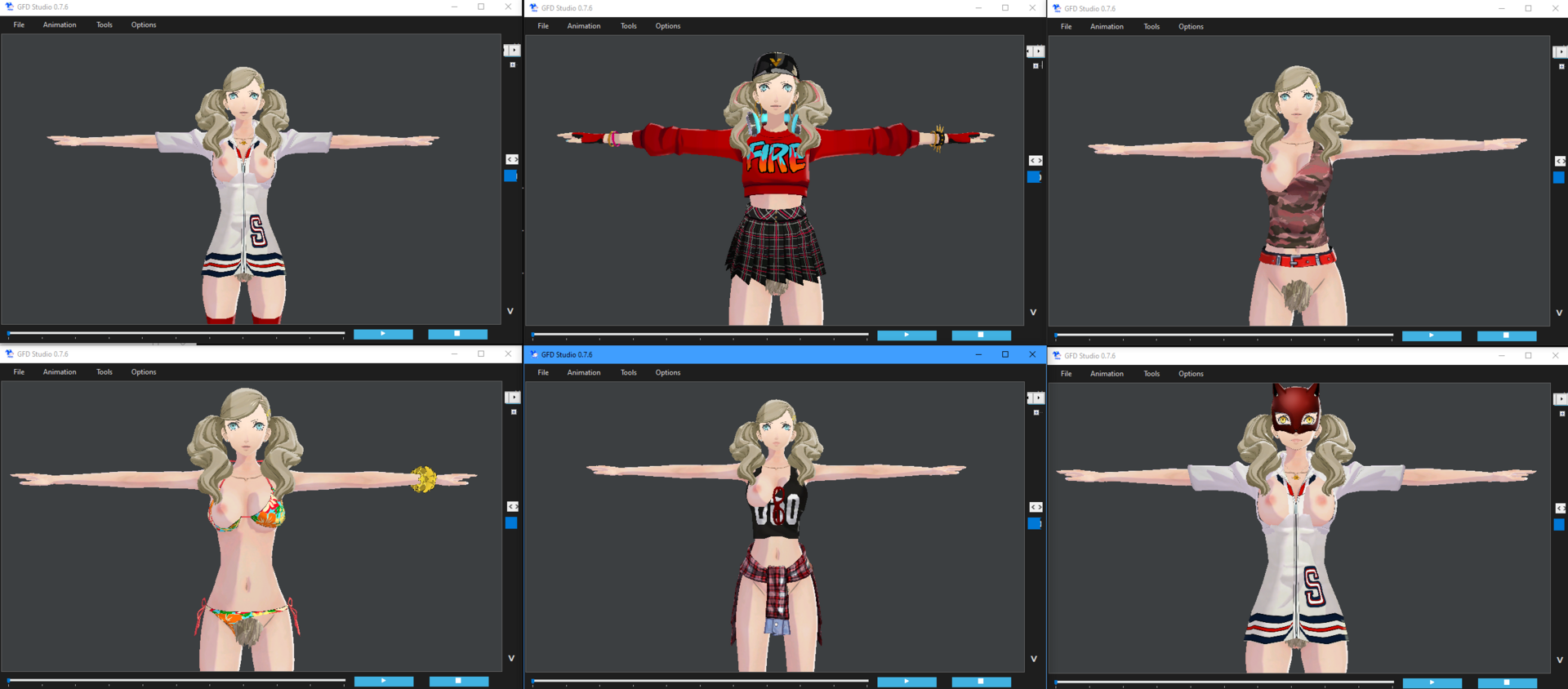Click the V chevron in white zip jacket window

pyautogui.click(x=510, y=311)
